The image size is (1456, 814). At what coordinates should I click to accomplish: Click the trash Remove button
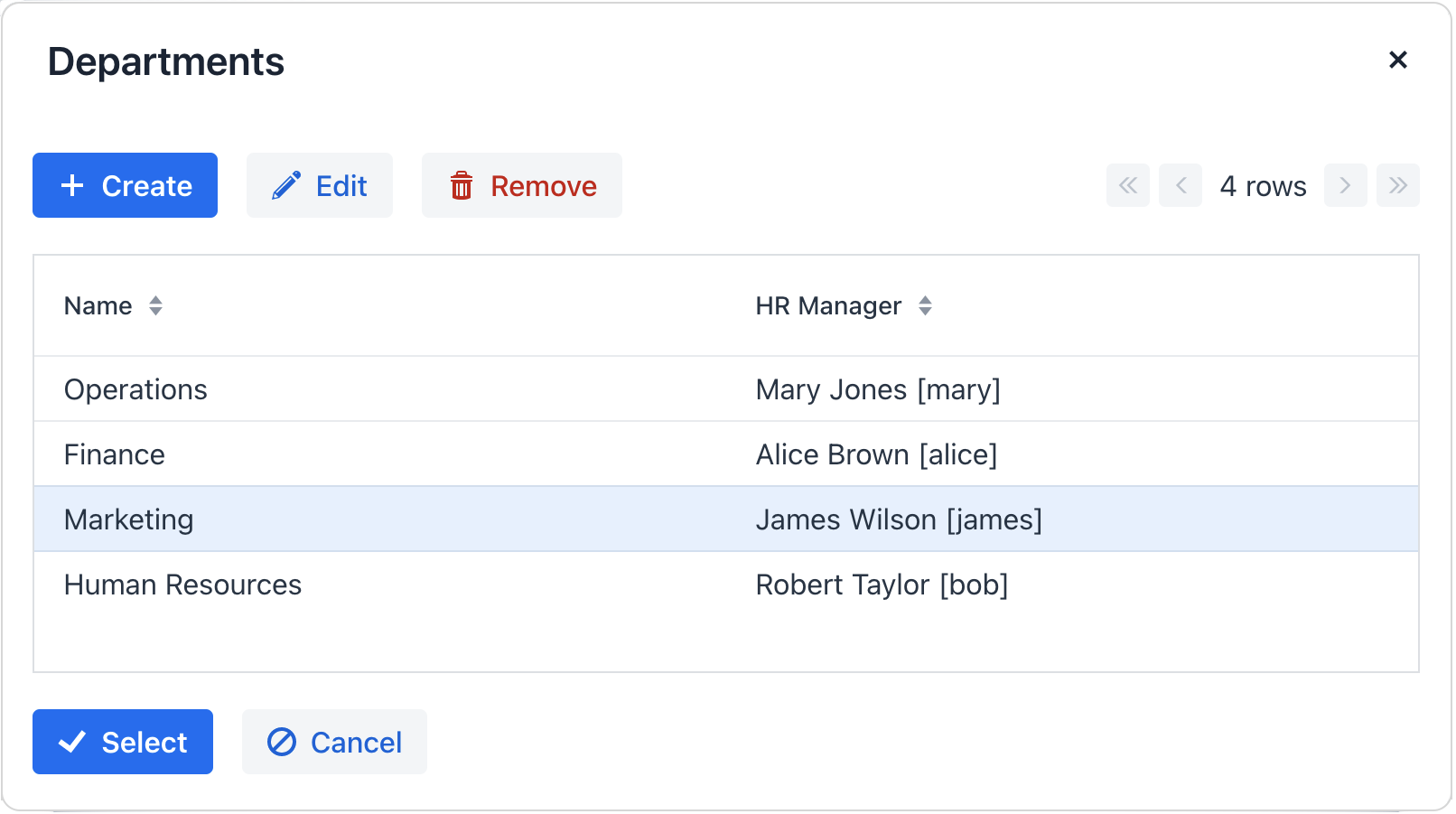[x=521, y=185]
